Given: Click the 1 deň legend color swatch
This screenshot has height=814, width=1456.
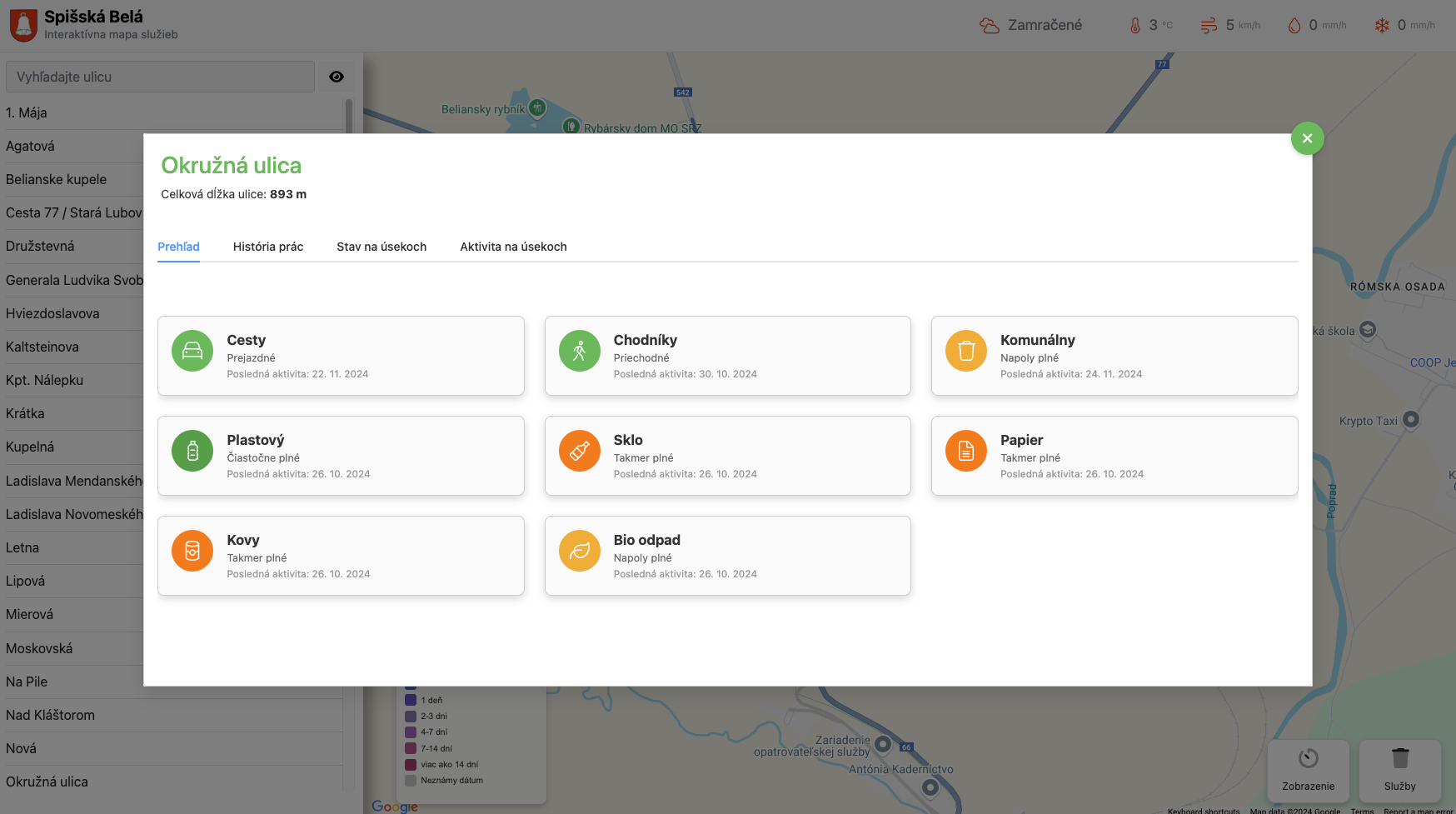Looking at the screenshot, I should [411, 700].
